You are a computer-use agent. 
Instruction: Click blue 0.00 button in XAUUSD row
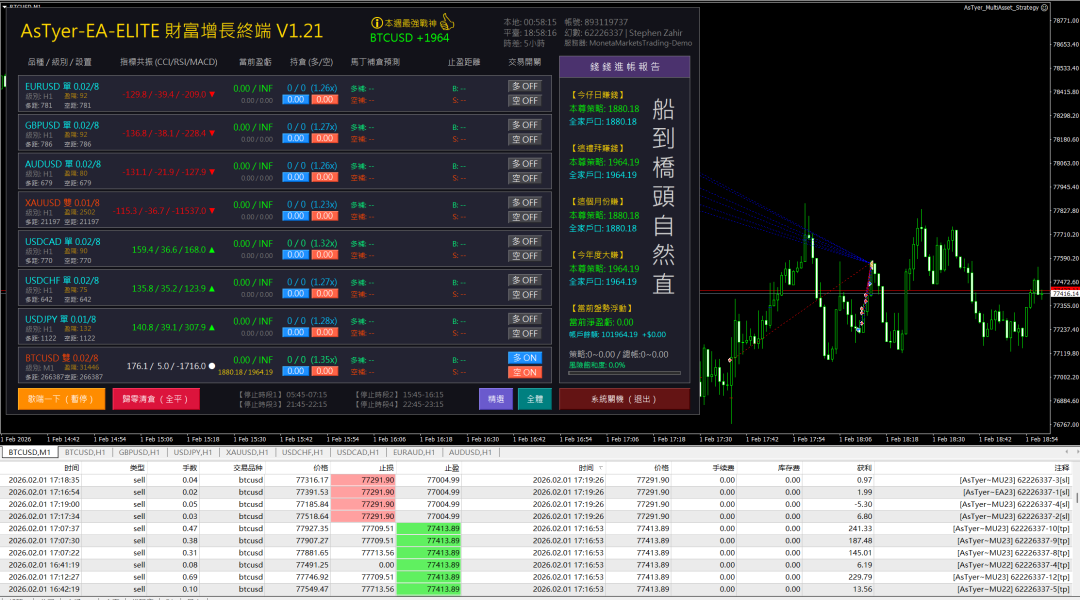click(295, 216)
